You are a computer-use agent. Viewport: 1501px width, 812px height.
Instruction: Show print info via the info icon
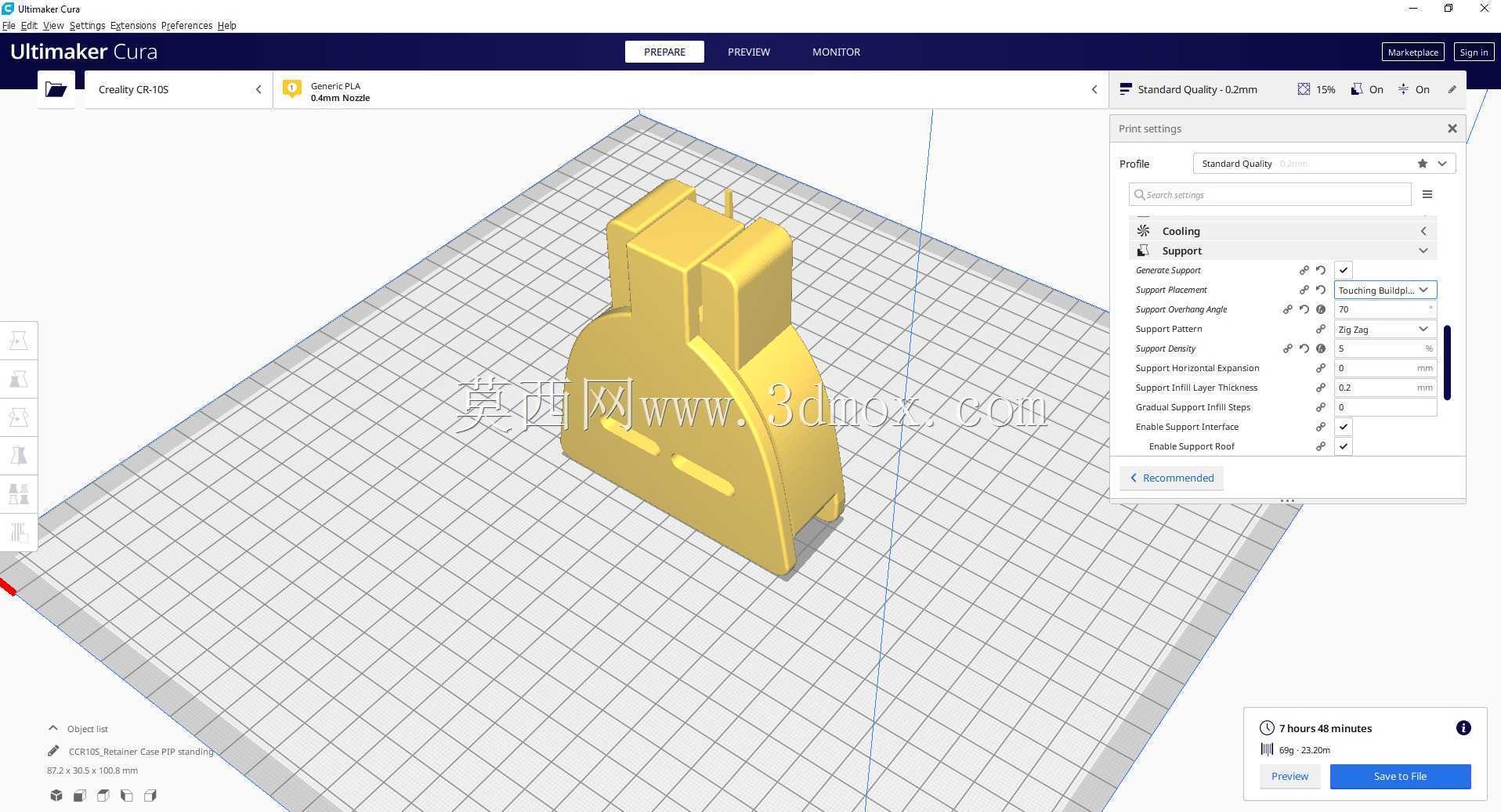click(1463, 728)
